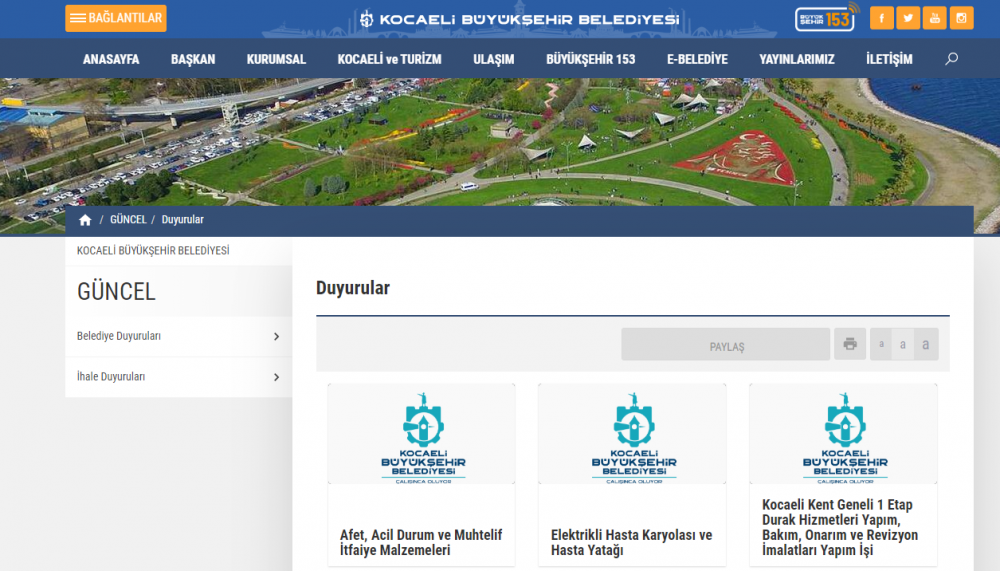Viewport: 1000px width, 571px height.
Task: Open Belediye Duyuruları sidebar link
Action: (119, 336)
